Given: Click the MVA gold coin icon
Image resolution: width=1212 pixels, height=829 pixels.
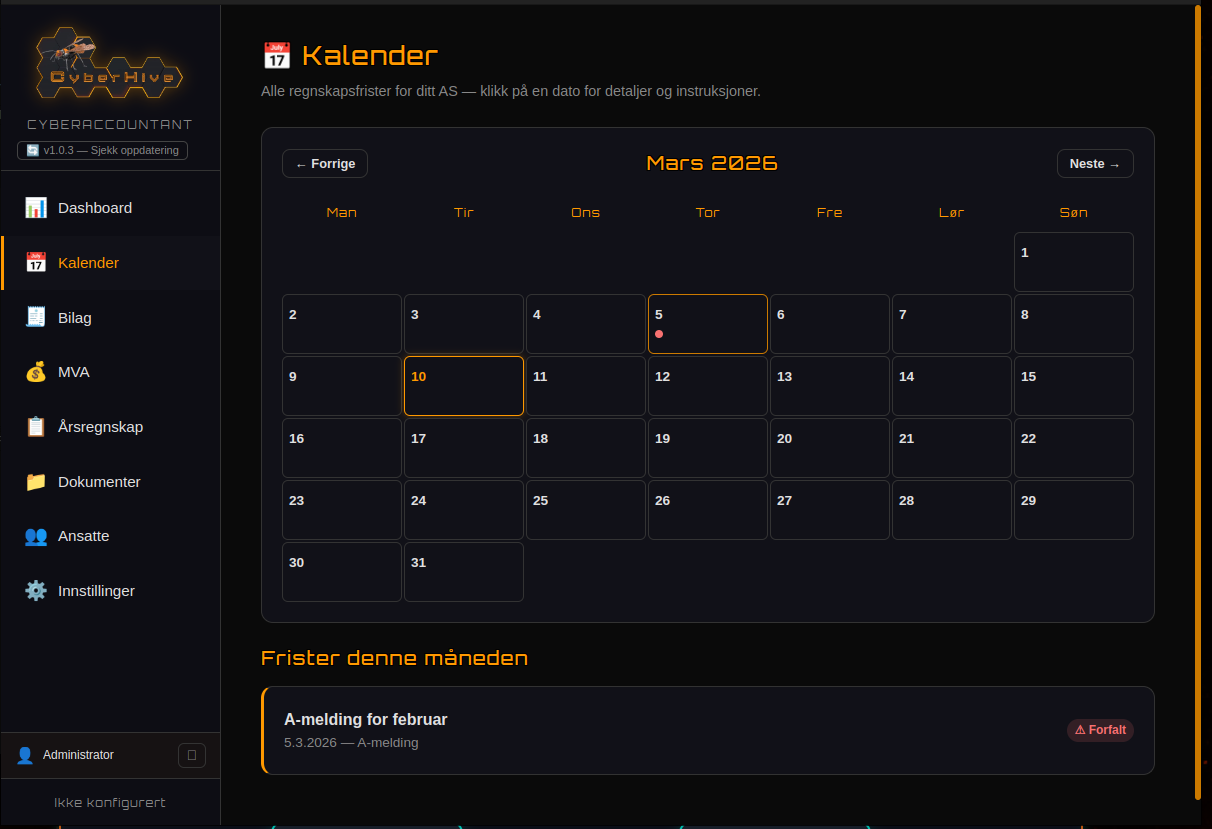Looking at the screenshot, I should tap(36, 372).
